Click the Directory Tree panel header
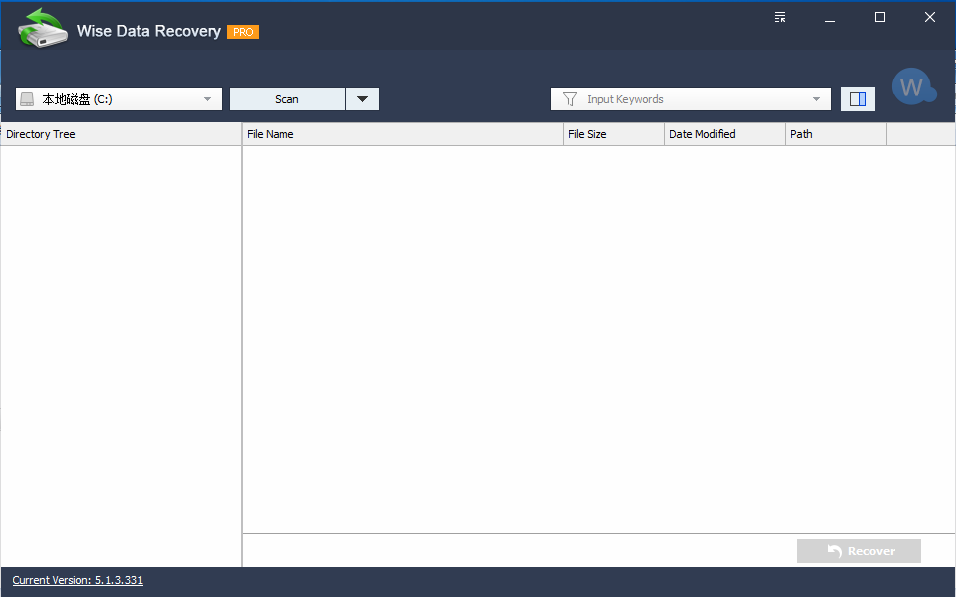956x597 pixels. (121, 134)
